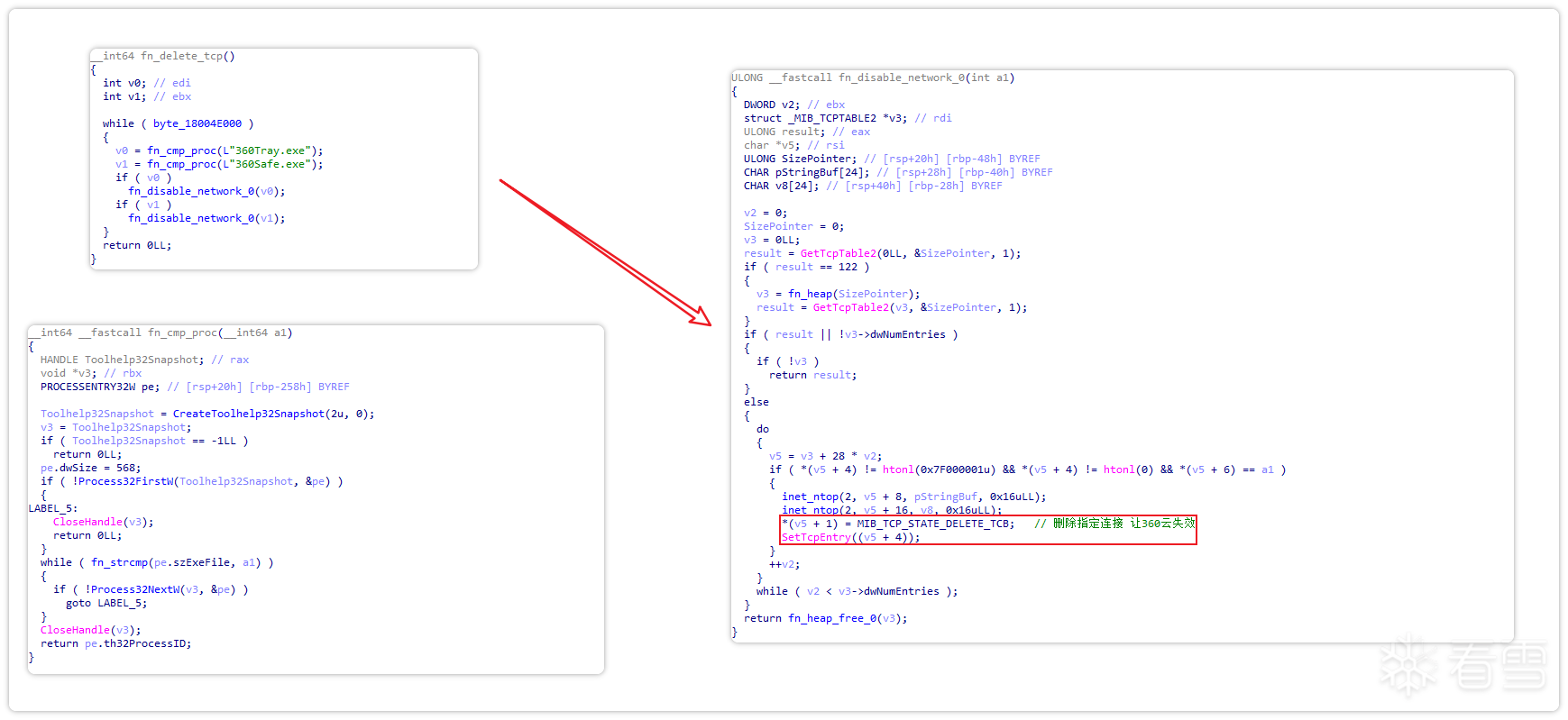
Task: Click the 'pe.dwSize = 568;' line
Action: pyautogui.click(x=90, y=468)
